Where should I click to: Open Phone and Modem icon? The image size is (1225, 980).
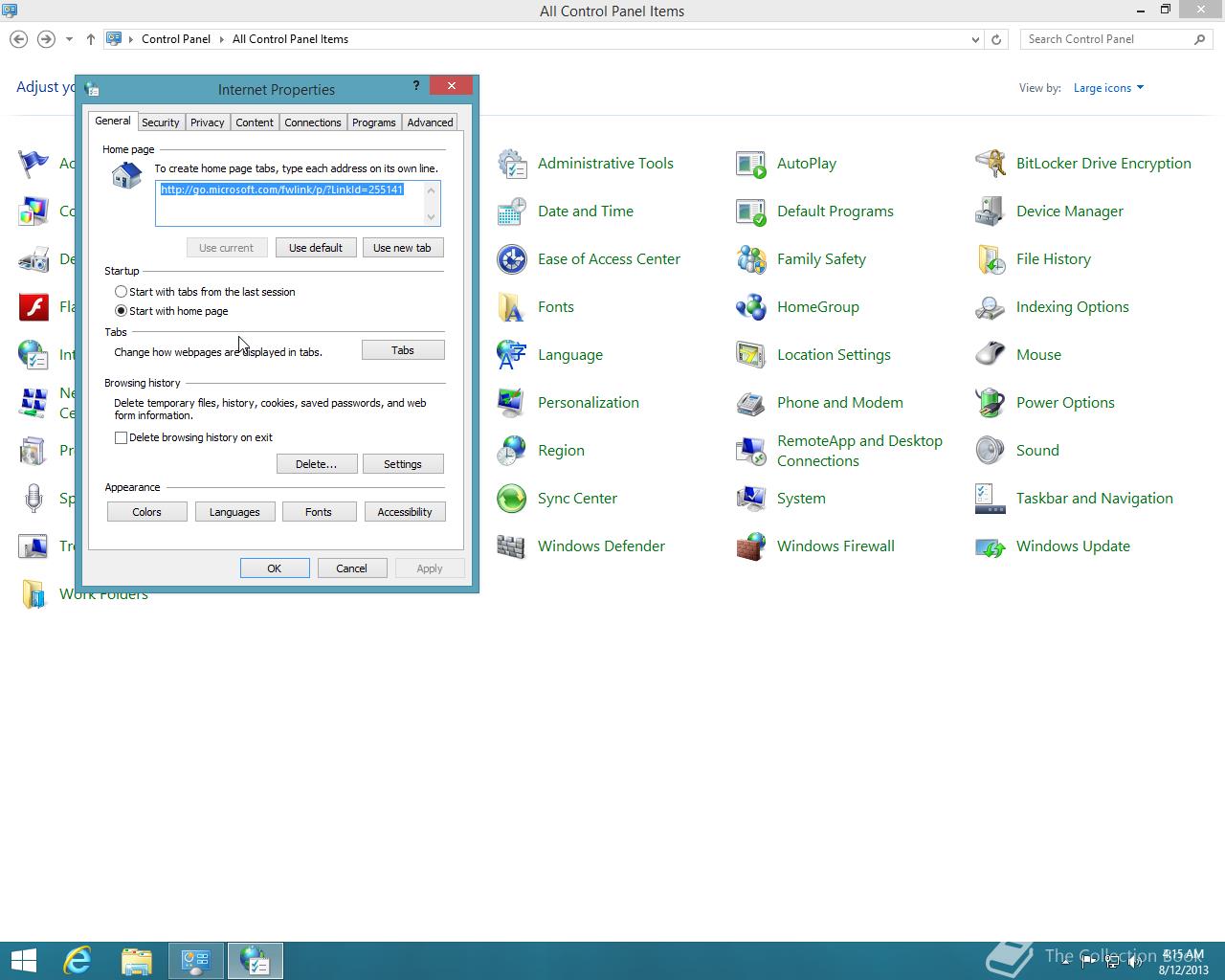click(x=751, y=403)
